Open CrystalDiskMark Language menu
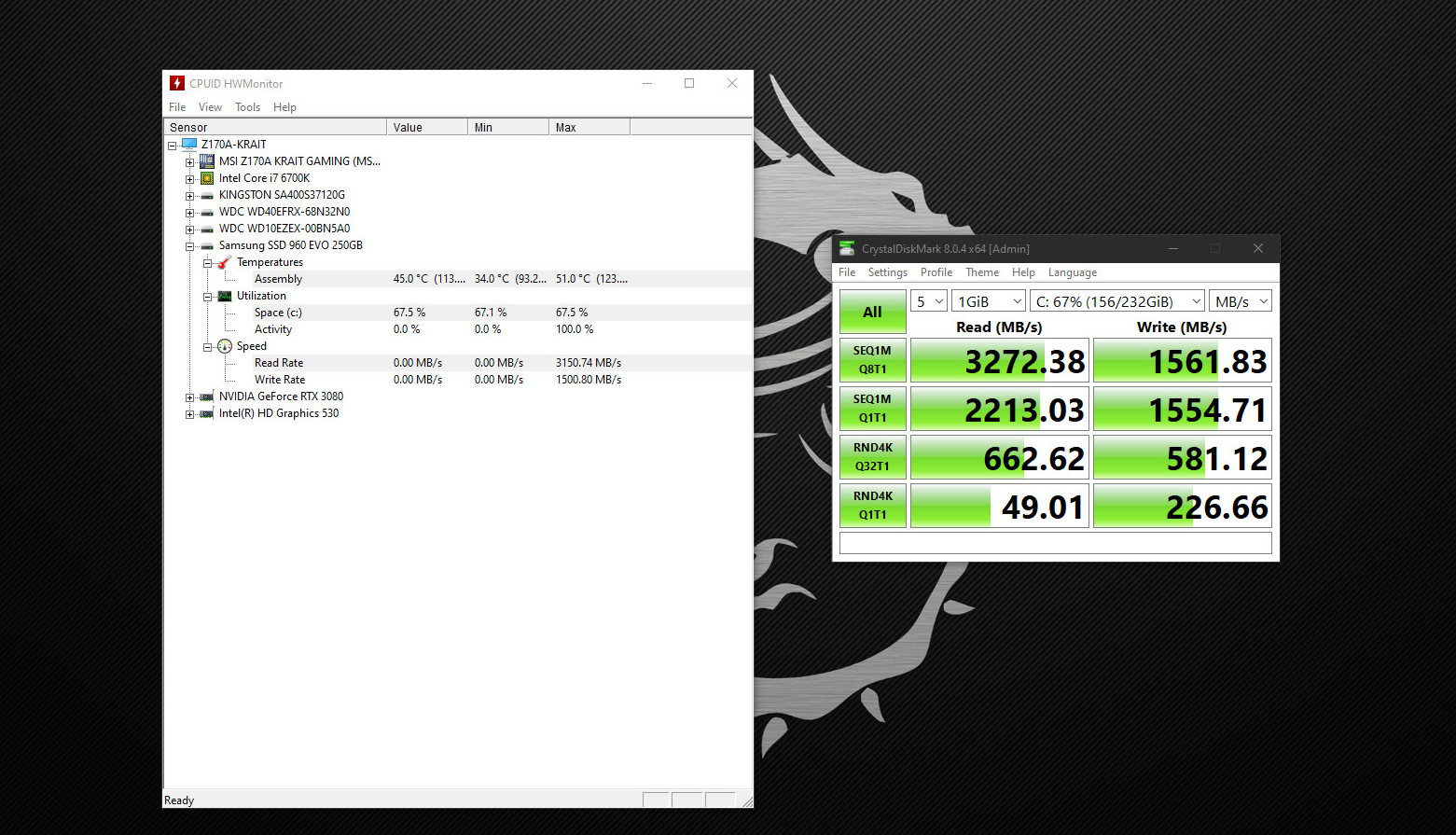 (1073, 272)
